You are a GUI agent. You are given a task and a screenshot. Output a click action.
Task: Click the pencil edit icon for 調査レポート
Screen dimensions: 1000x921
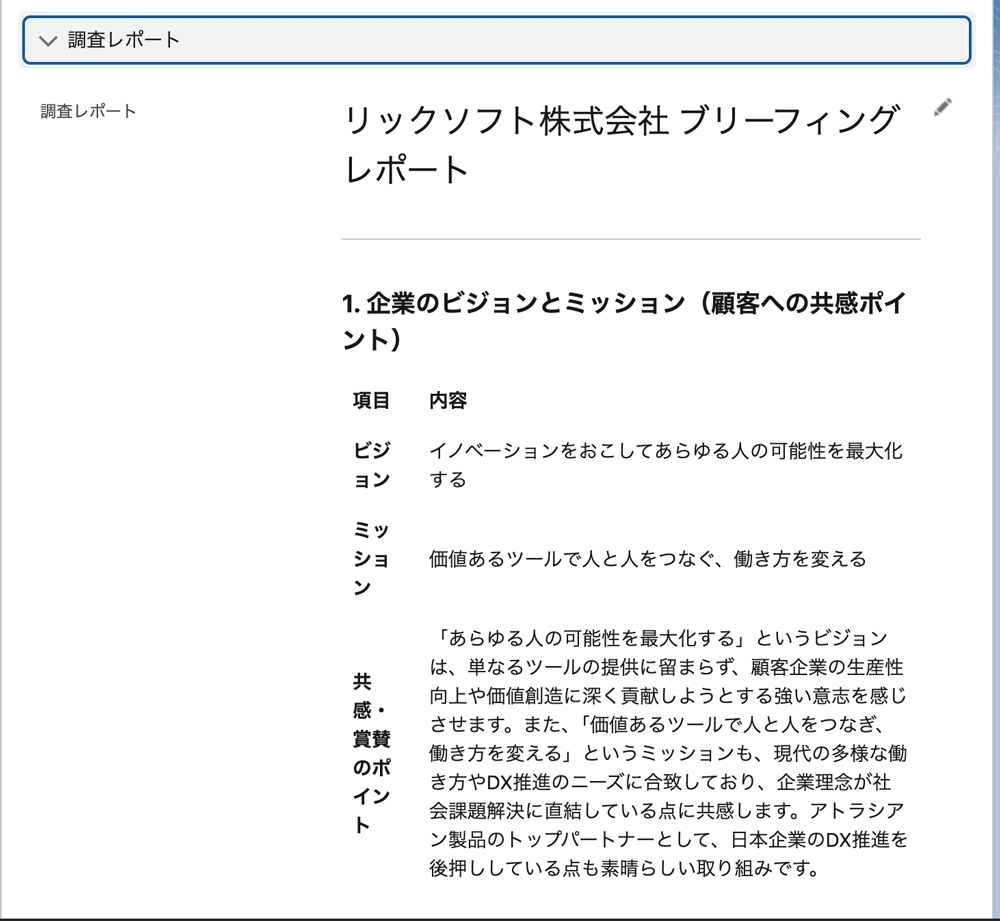pos(943,107)
